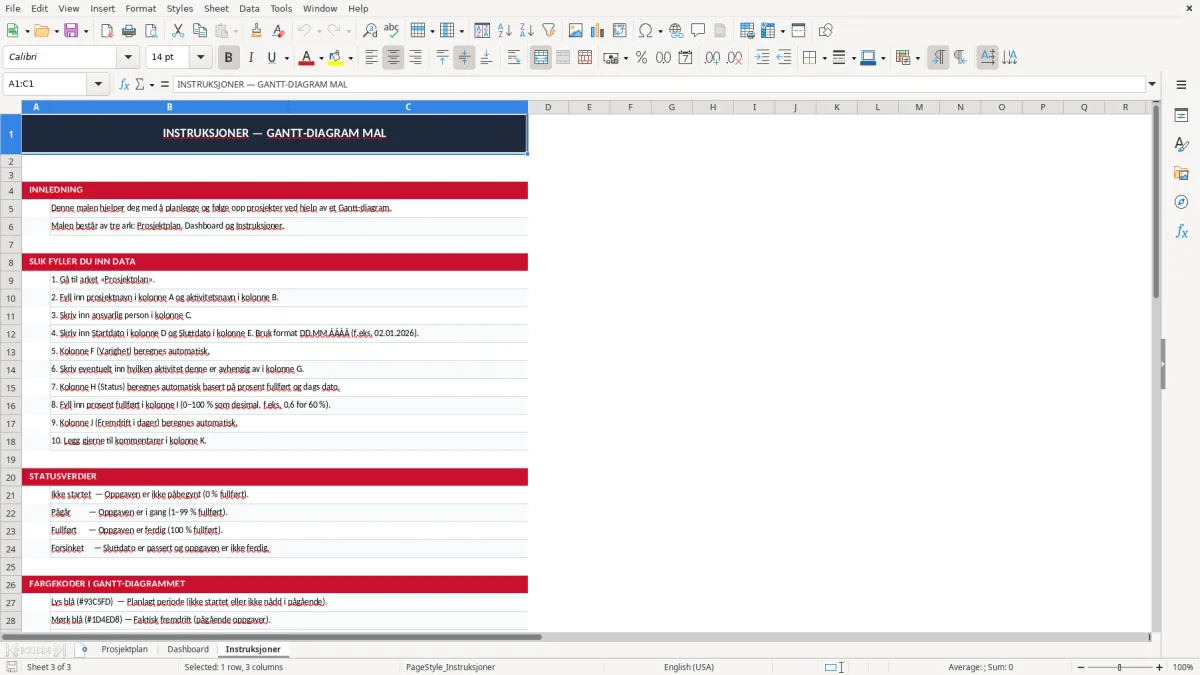This screenshot has width=1200, height=675.
Task: Cut the selected cells
Action: point(178,31)
